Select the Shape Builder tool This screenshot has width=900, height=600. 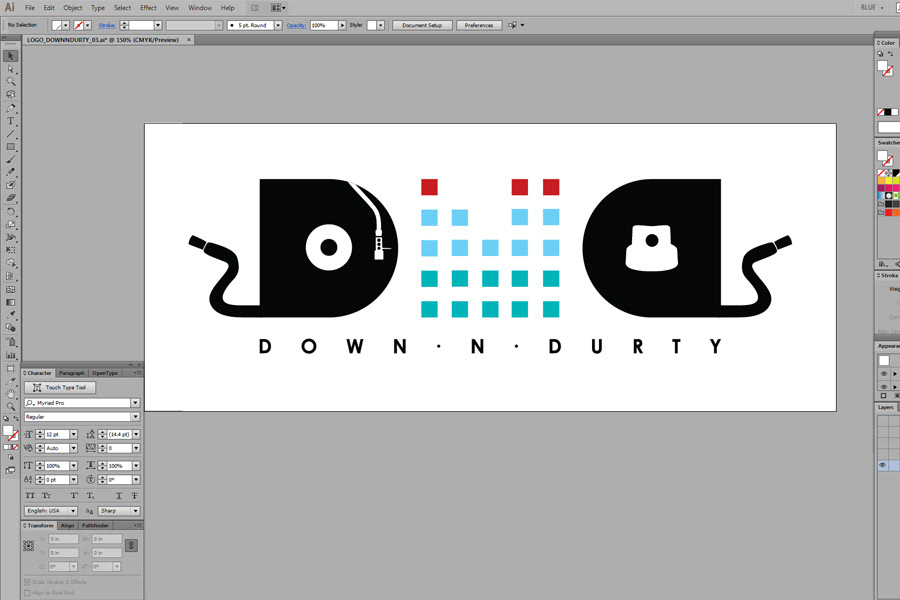pyautogui.click(x=10, y=263)
